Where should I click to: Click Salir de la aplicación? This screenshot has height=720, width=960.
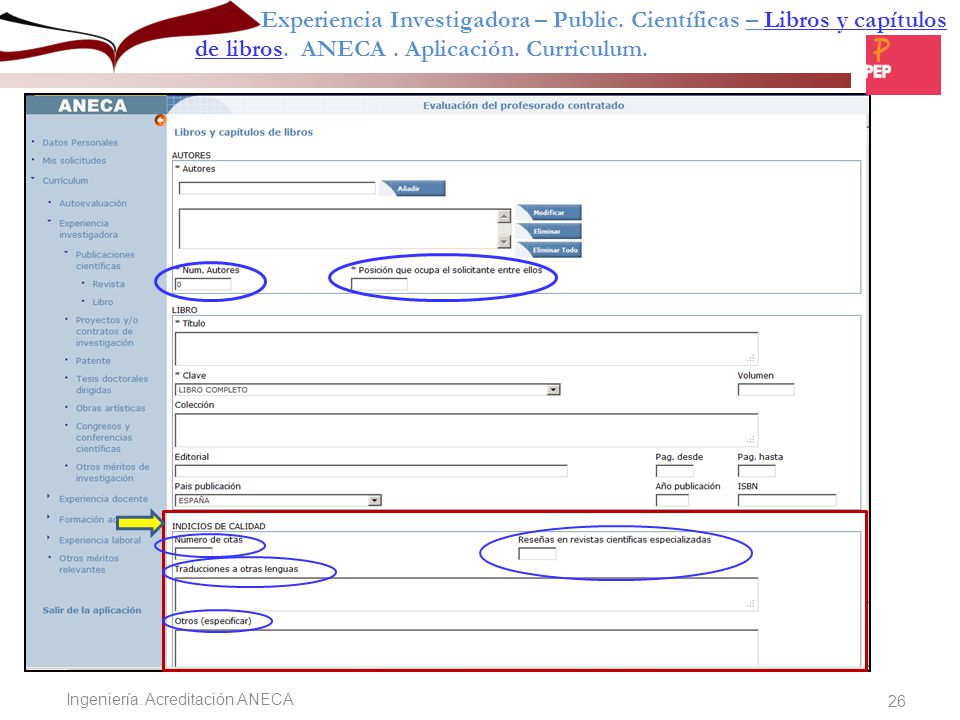point(92,610)
